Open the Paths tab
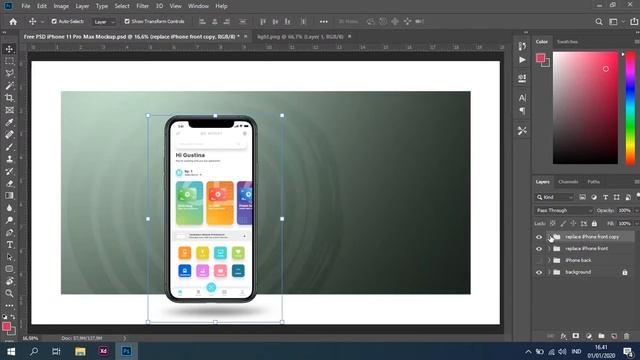Viewport: 640px width, 360px height. (593, 182)
